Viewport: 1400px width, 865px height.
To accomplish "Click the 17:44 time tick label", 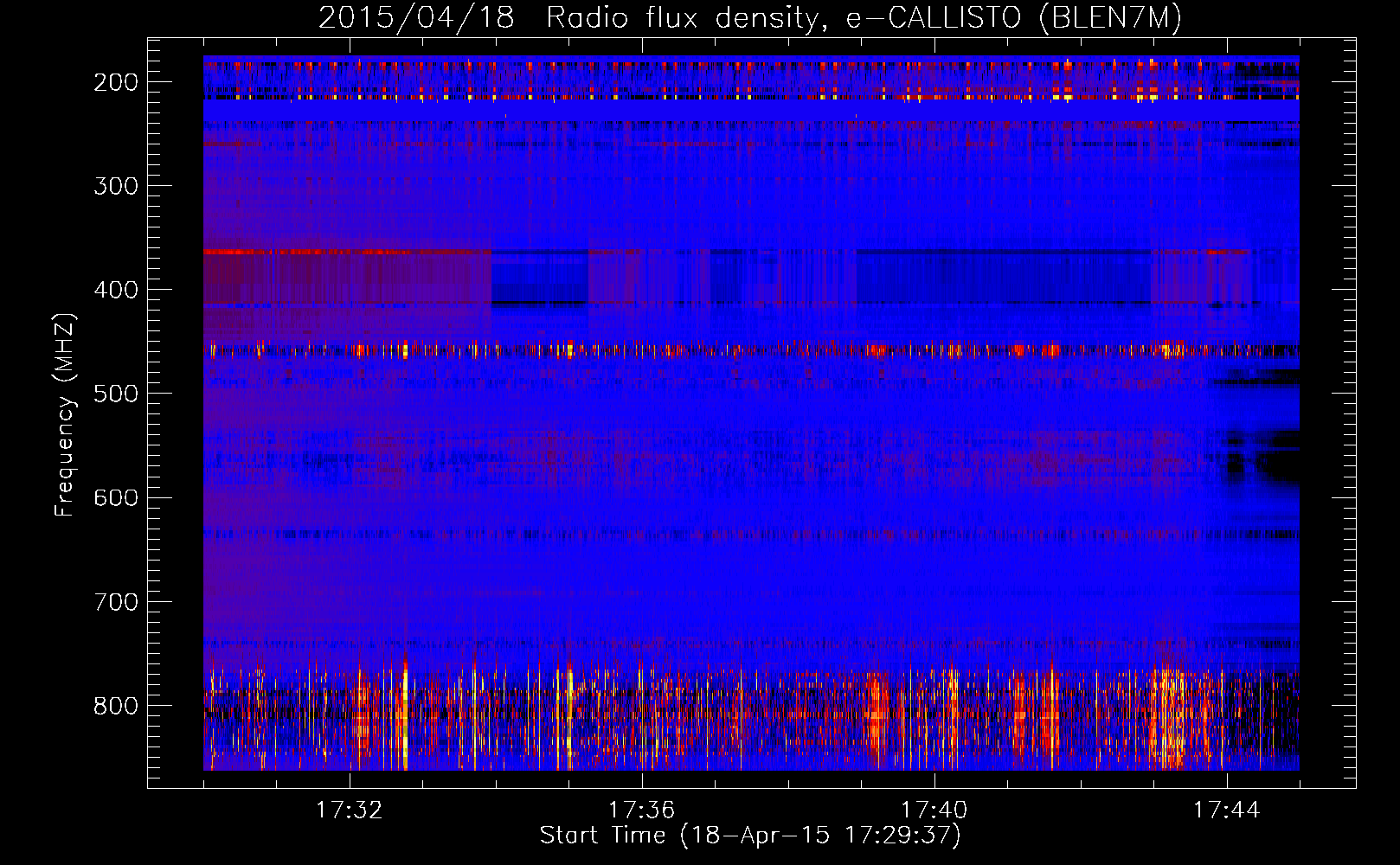I will point(1227,811).
